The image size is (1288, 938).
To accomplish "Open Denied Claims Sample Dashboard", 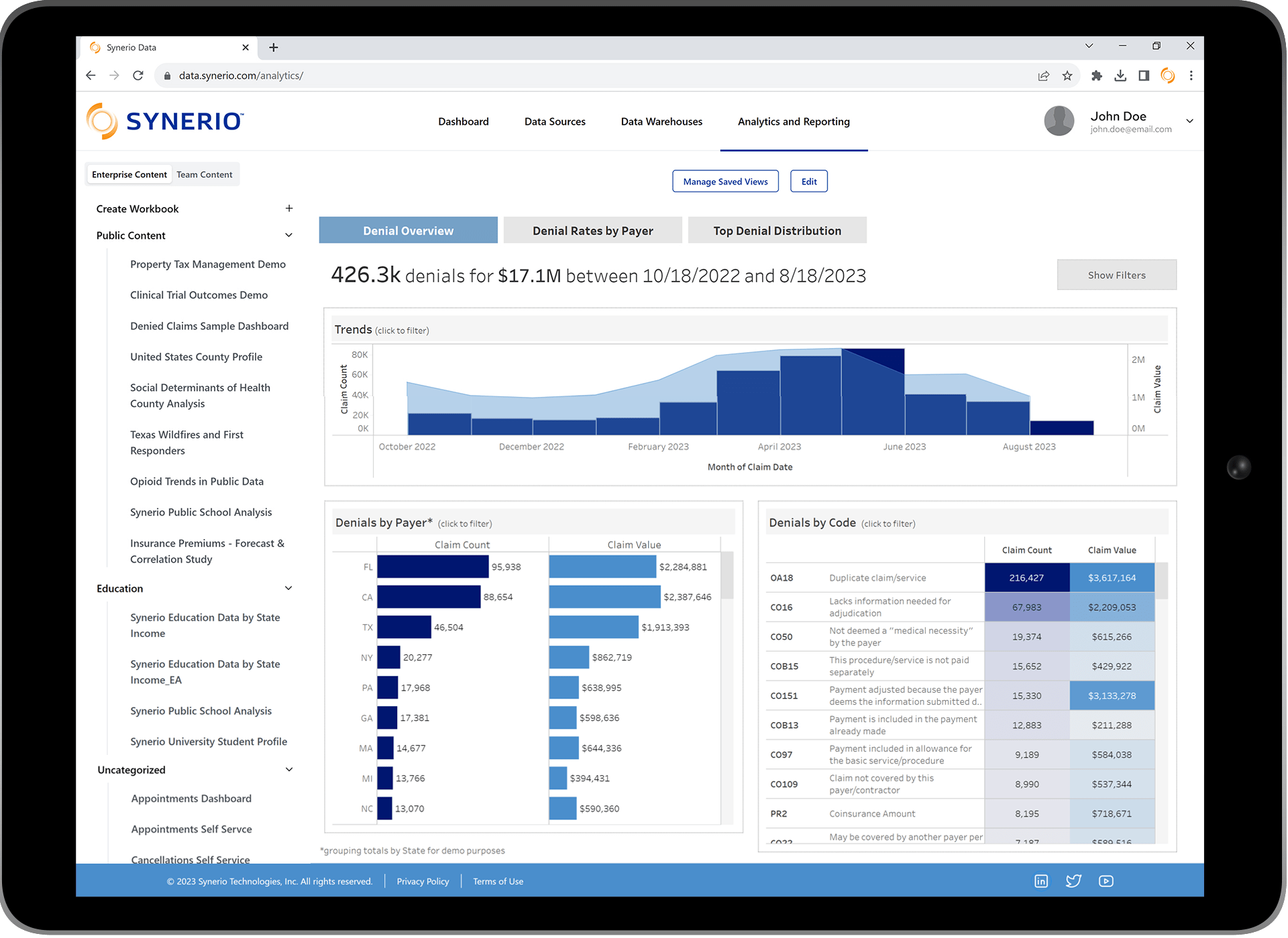I will point(209,326).
